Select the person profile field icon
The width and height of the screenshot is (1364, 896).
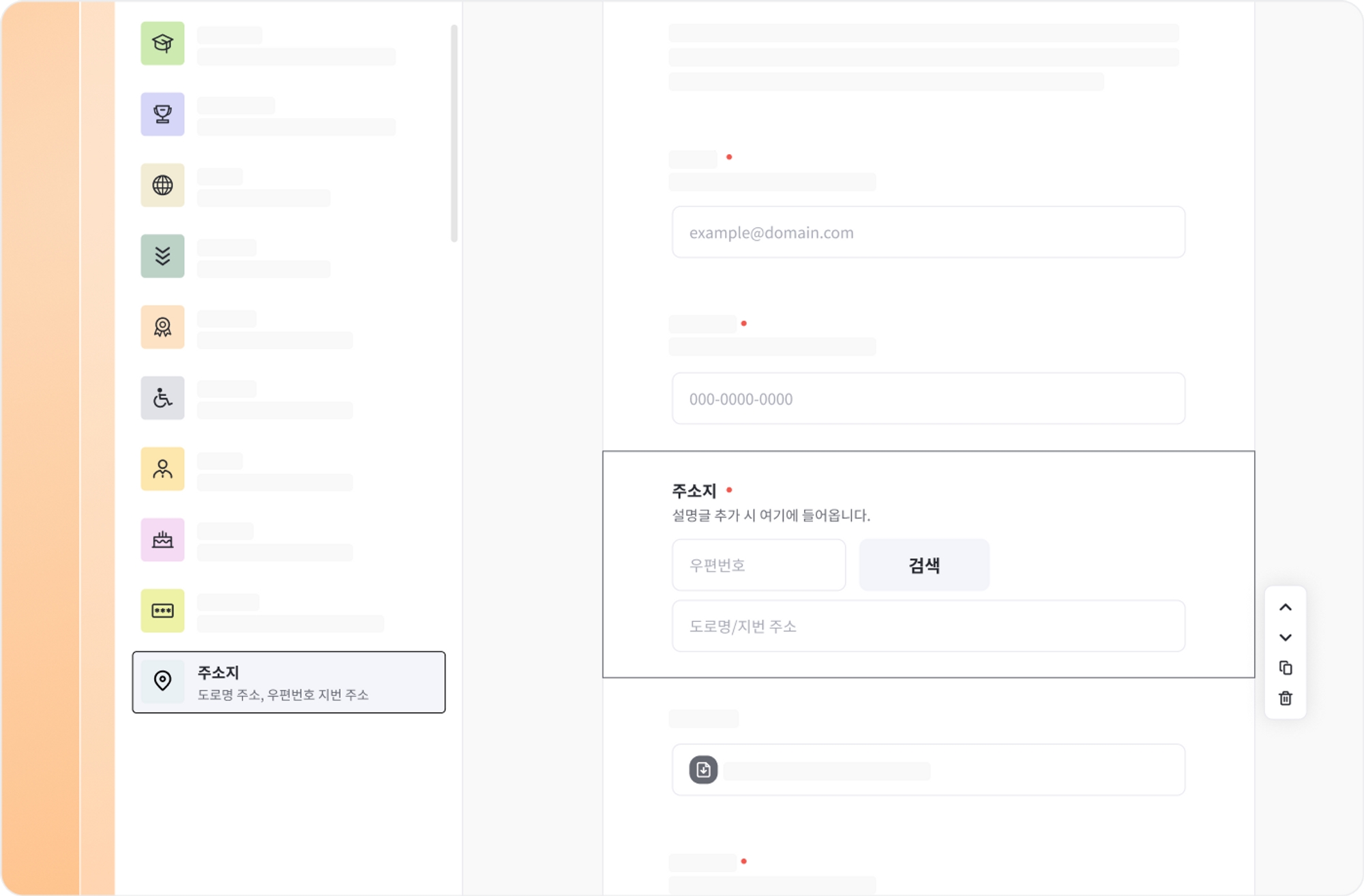tap(162, 469)
